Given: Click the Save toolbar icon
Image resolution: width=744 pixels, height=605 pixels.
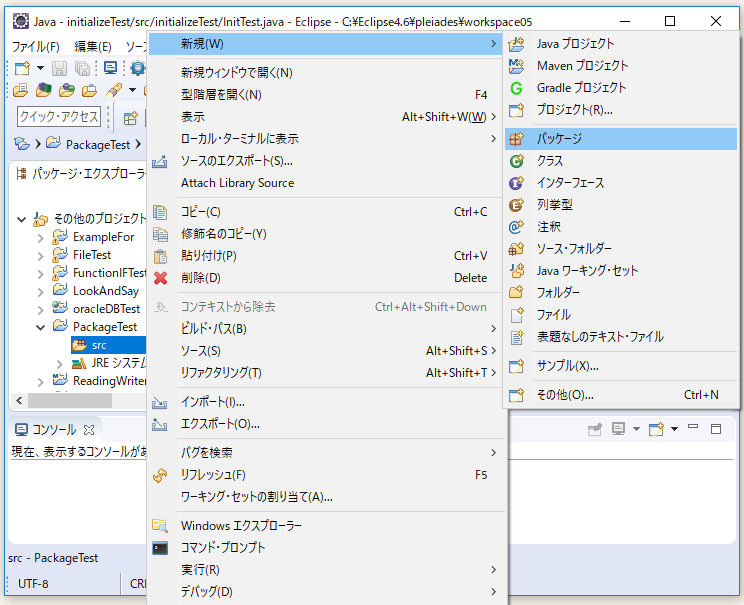Looking at the screenshot, I should click(59, 68).
